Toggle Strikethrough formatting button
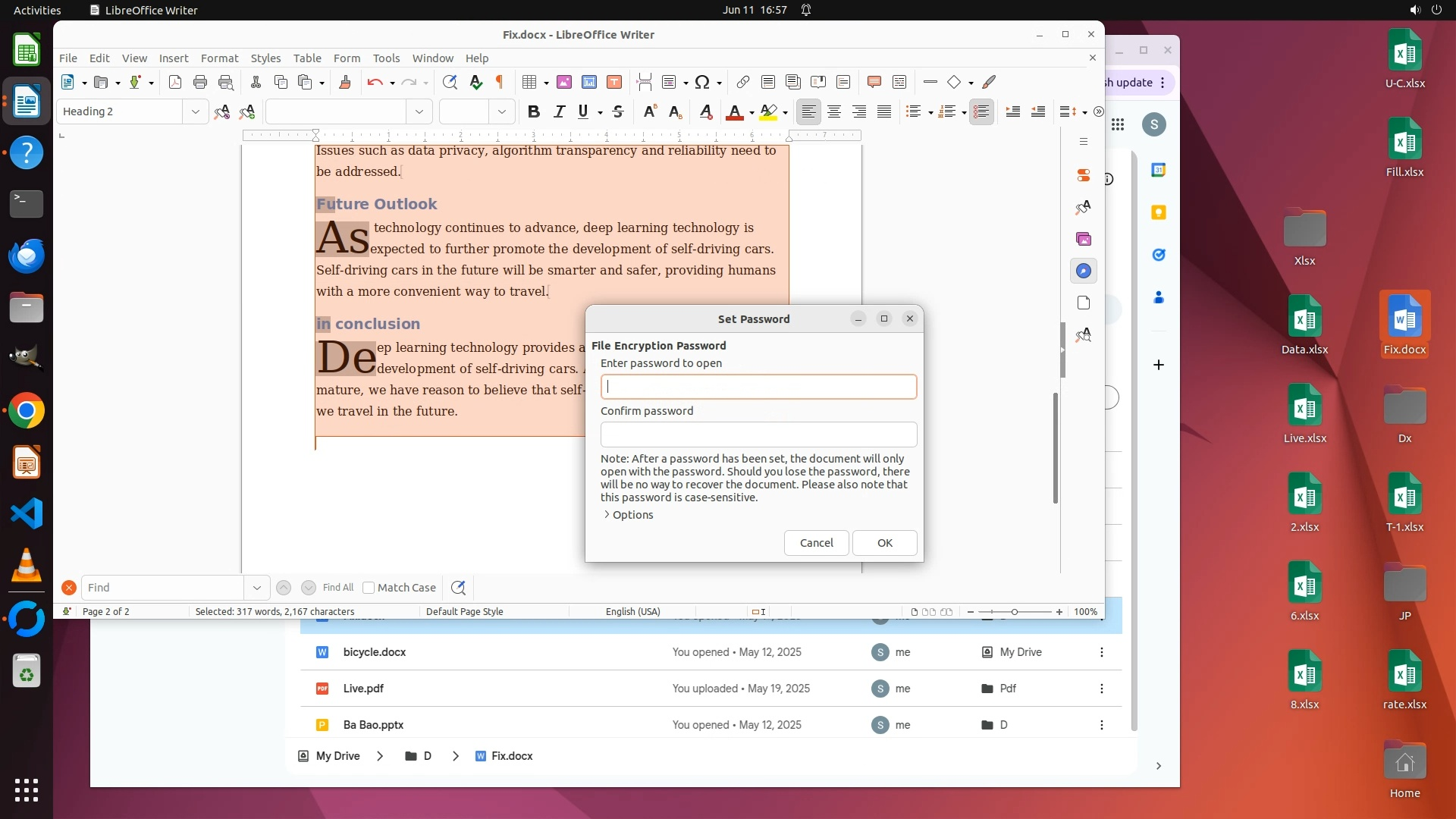This screenshot has height=819, width=1456. coord(618,111)
